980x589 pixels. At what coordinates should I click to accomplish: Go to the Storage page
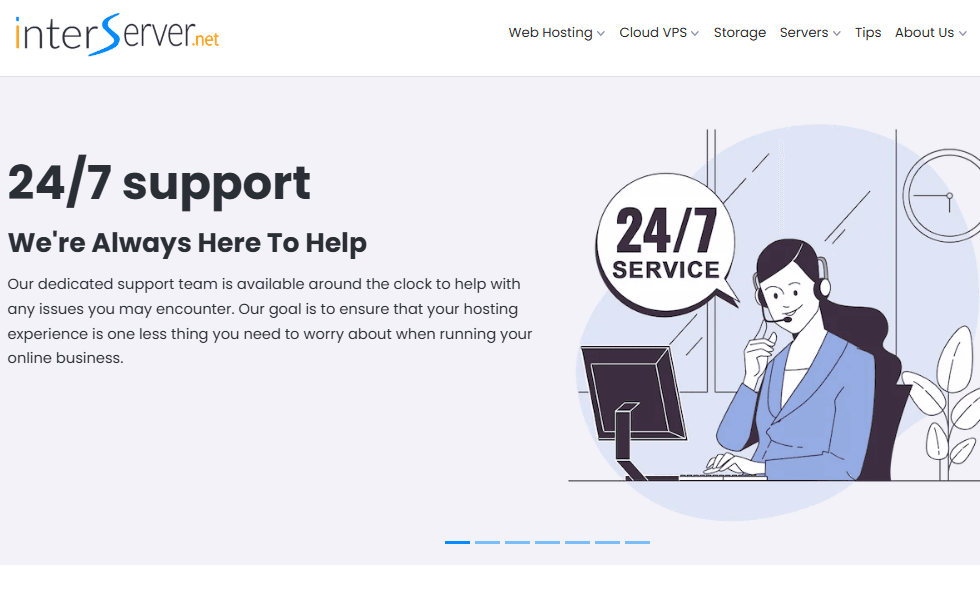tap(739, 33)
